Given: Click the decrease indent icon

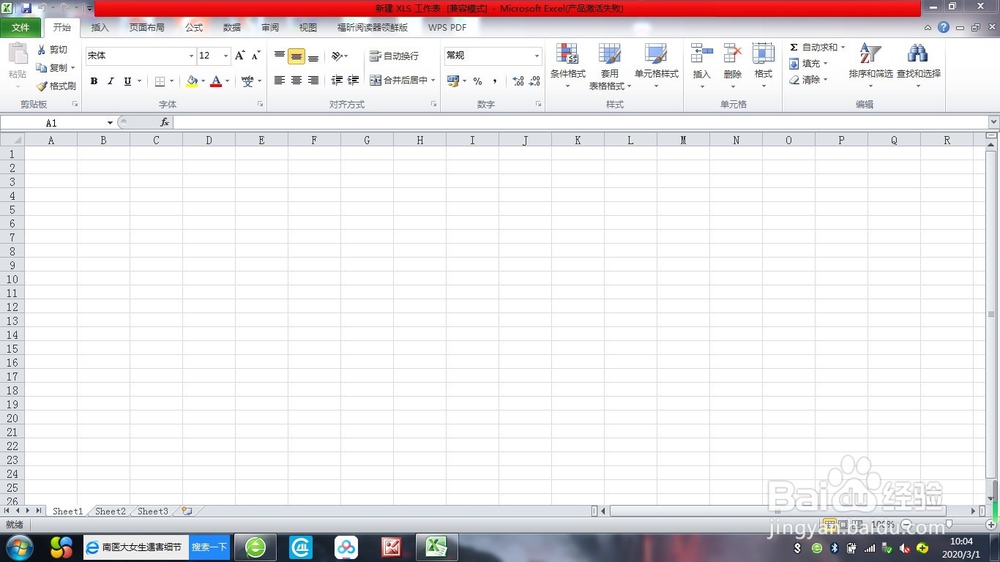Looking at the screenshot, I should pyautogui.click(x=337, y=80).
